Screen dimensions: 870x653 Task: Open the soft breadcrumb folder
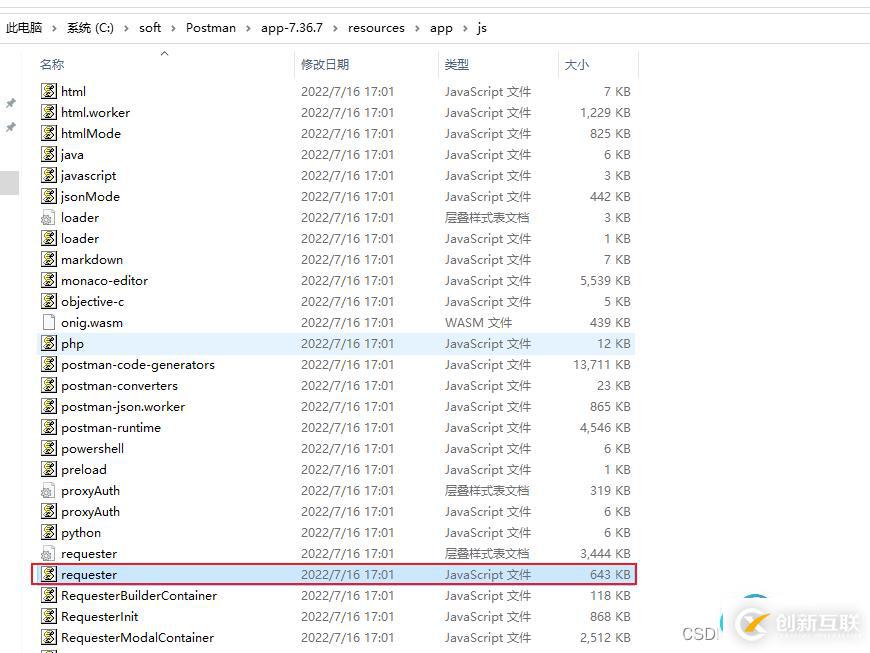click(x=150, y=28)
